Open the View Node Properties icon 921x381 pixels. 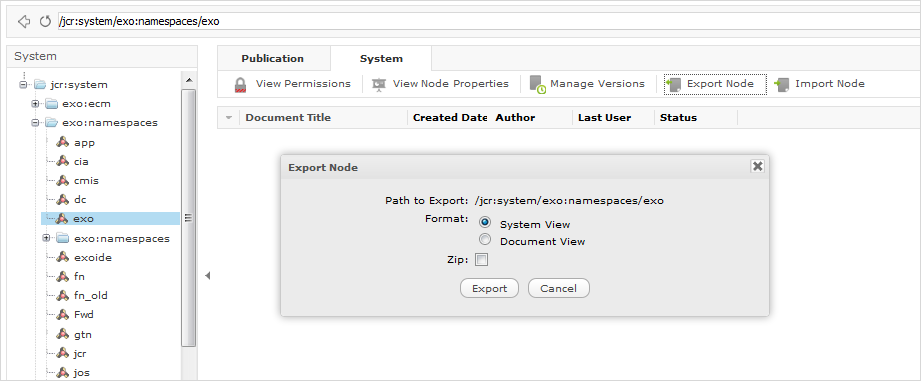379,85
